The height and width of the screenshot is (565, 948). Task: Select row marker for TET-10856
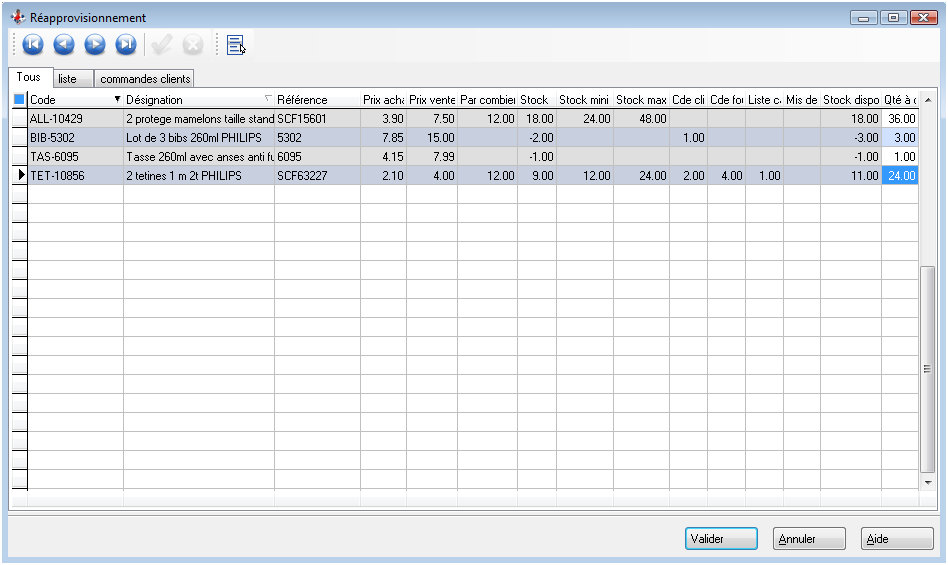pos(19,175)
